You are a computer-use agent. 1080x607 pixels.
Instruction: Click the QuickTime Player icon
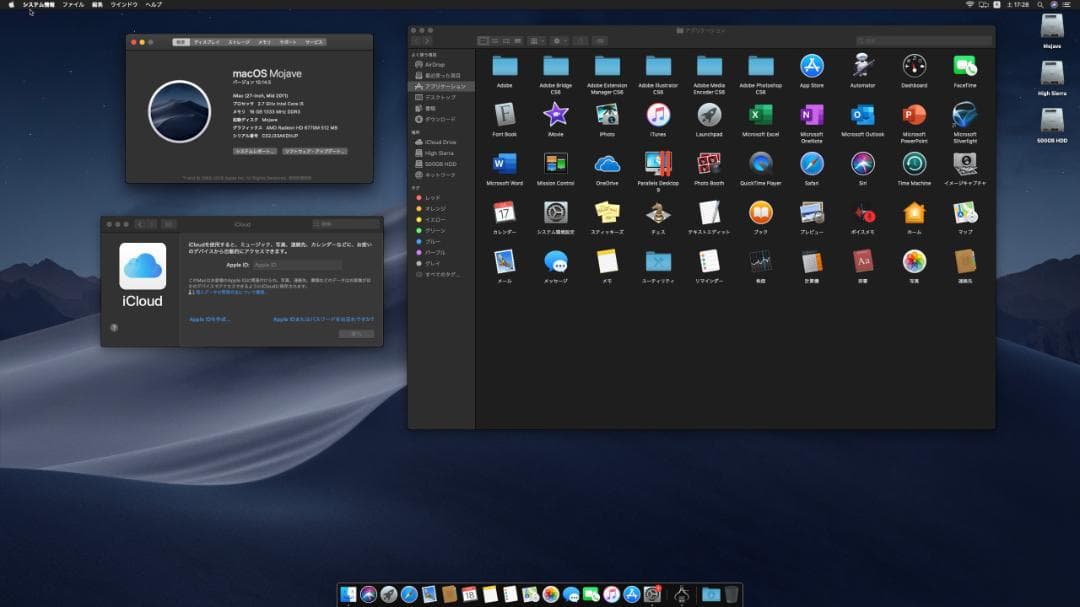(761, 164)
